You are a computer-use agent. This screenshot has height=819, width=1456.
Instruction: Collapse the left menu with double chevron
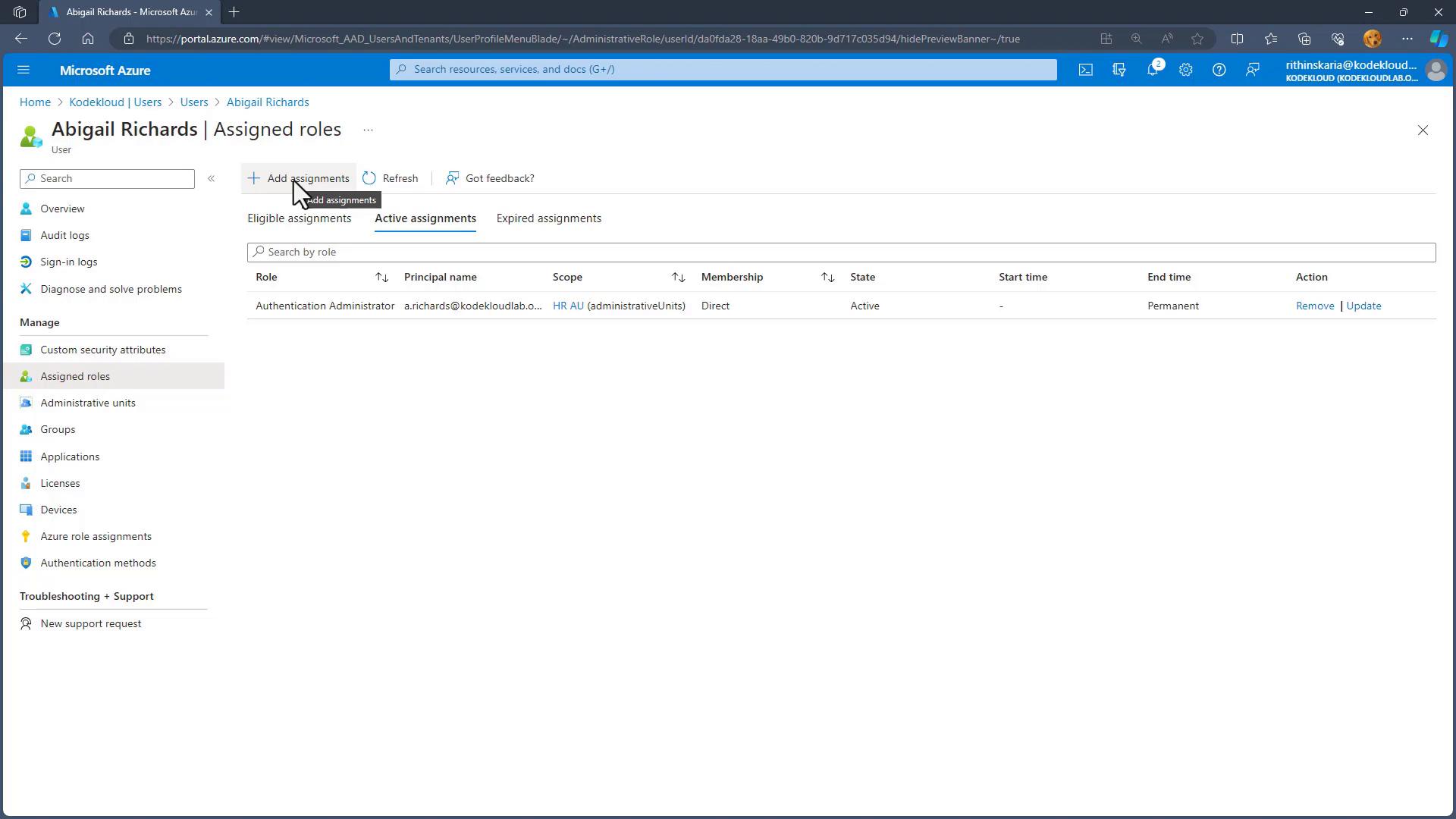click(212, 178)
